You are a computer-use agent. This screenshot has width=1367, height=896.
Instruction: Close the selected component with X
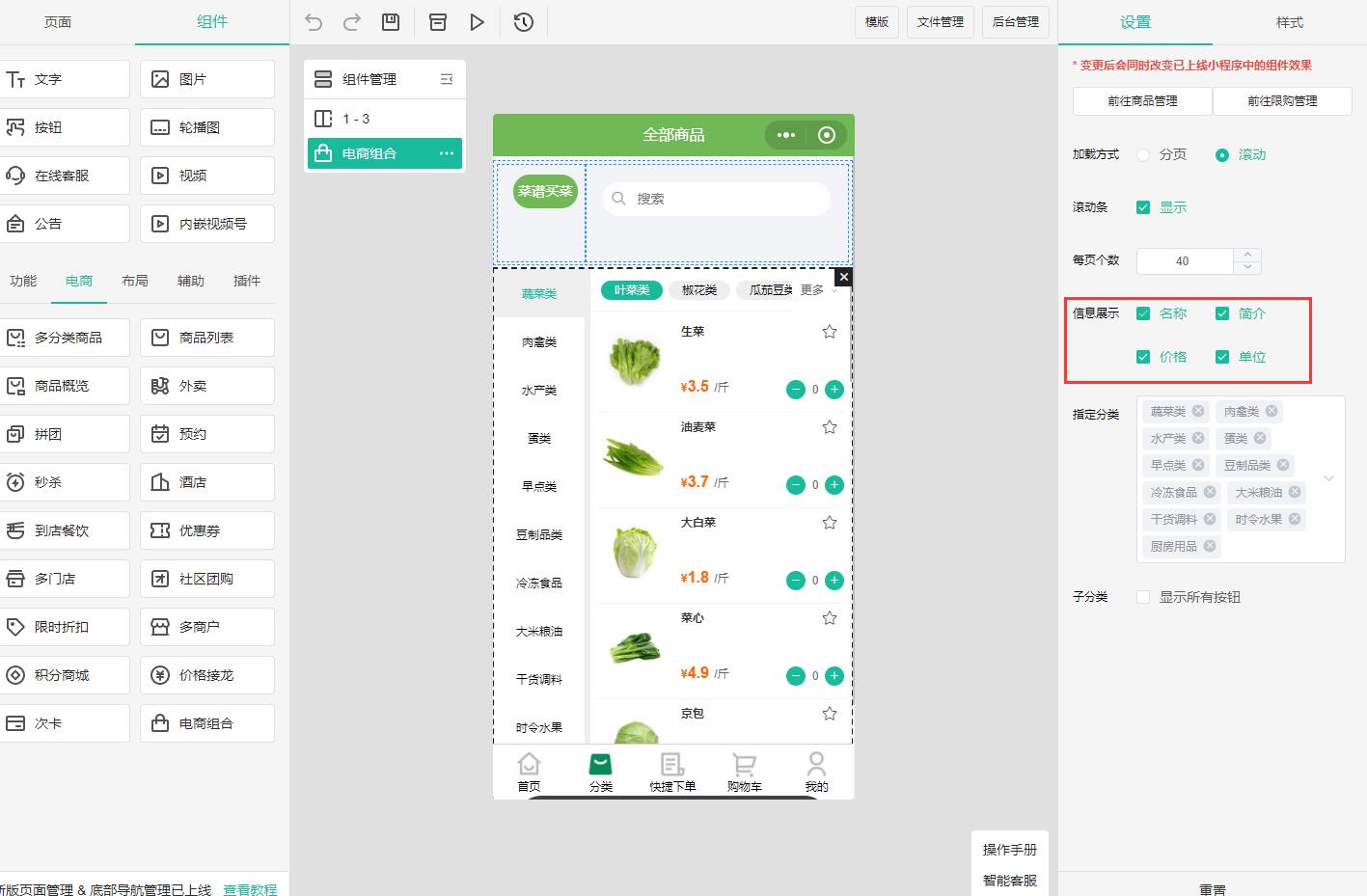(x=843, y=278)
